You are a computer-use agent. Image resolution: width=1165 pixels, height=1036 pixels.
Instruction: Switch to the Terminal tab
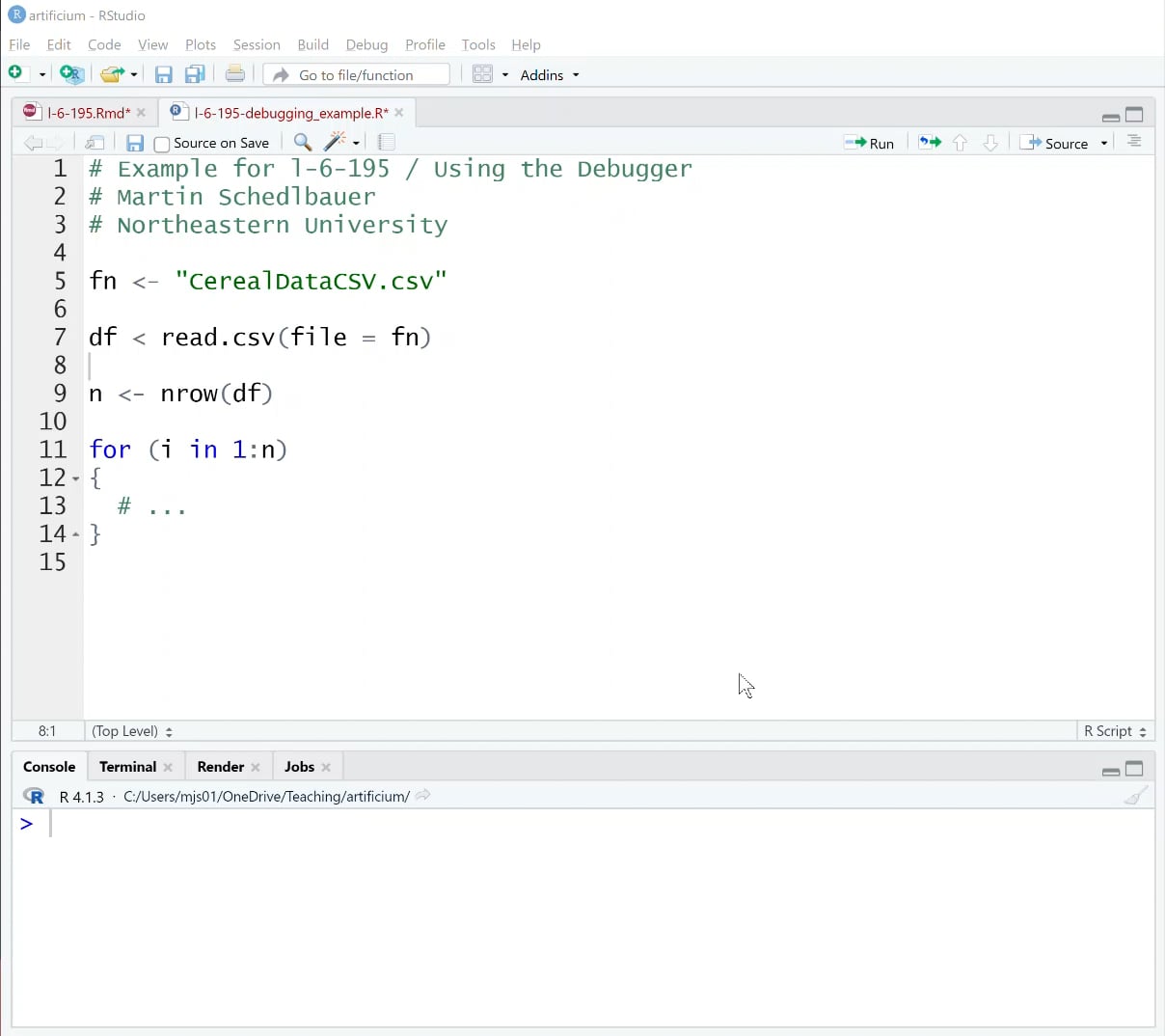[127, 767]
